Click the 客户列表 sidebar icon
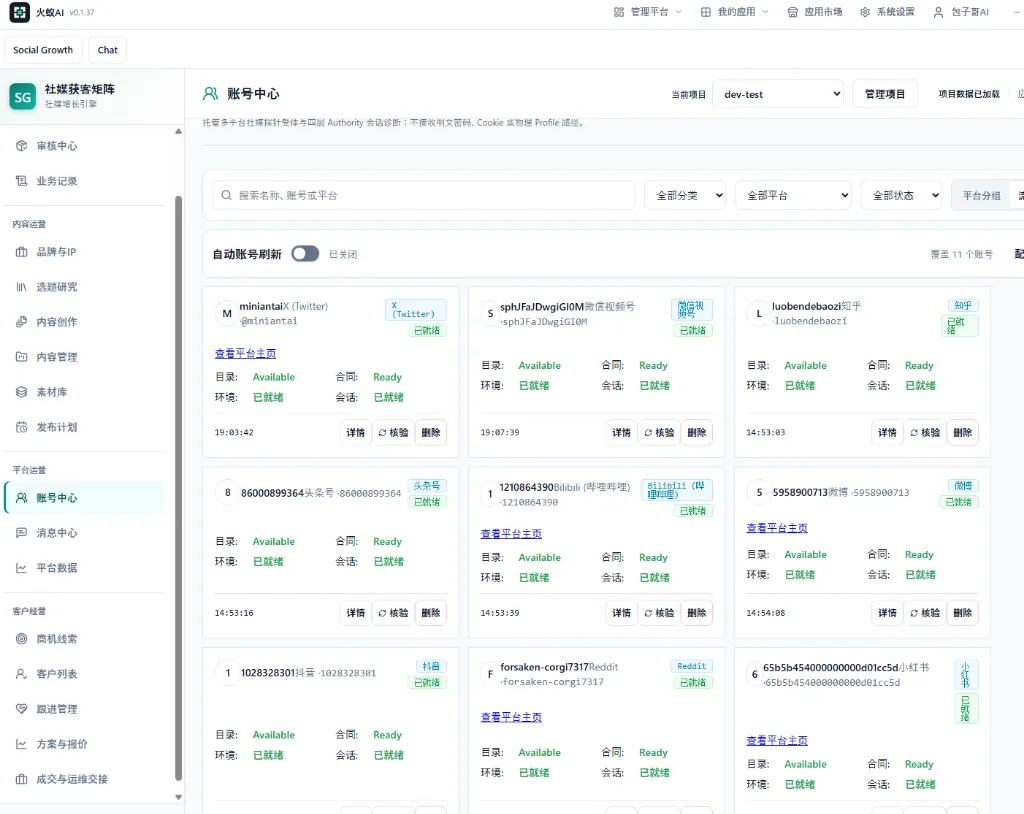The height and width of the screenshot is (814, 1024). [x=22, y=674]
